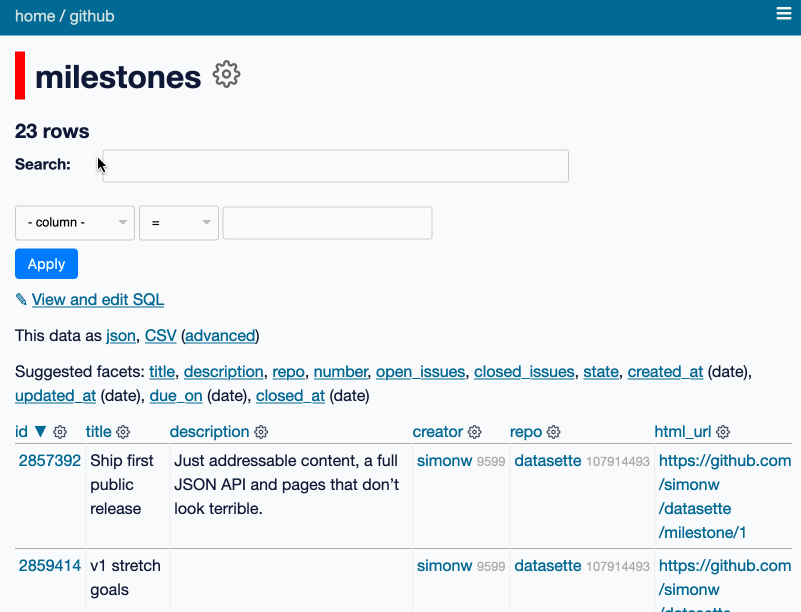801x612 pixels.
Task: Facet by open_issues
Action: (x=420, y=372)
